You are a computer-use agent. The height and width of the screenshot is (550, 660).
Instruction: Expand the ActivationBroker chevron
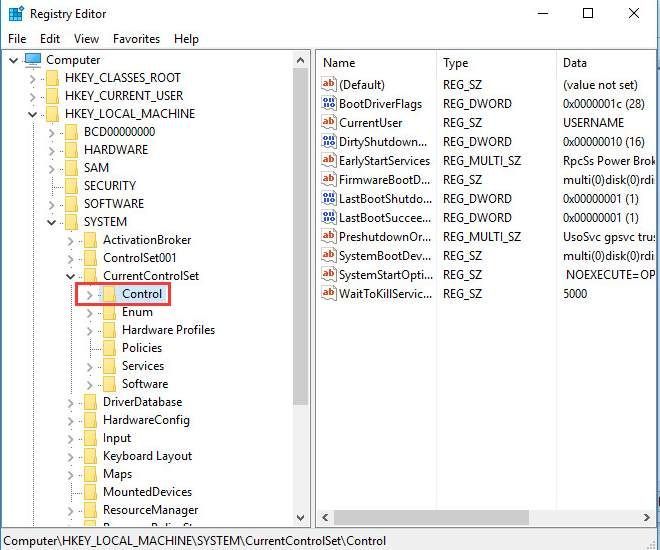coord(70,240)
